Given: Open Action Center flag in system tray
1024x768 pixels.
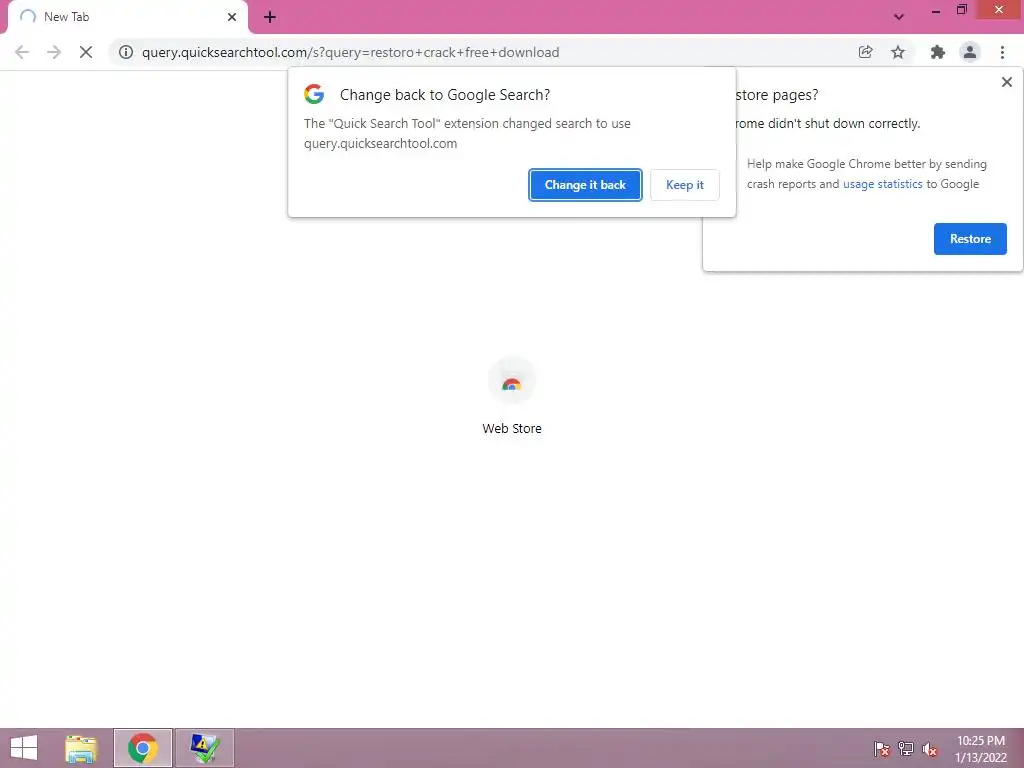Looking at the screenshot, I should point(881,749).
